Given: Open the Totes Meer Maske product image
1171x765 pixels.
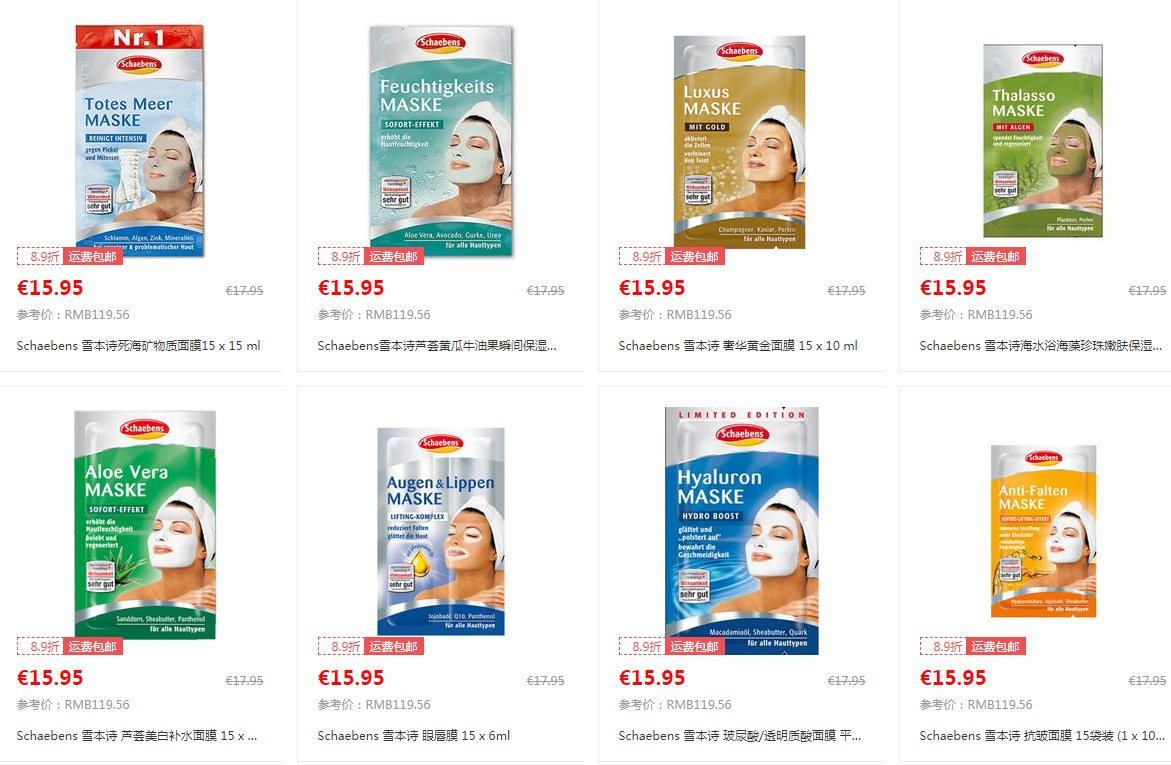Looking at the screenshot, I should coord(140,141).
